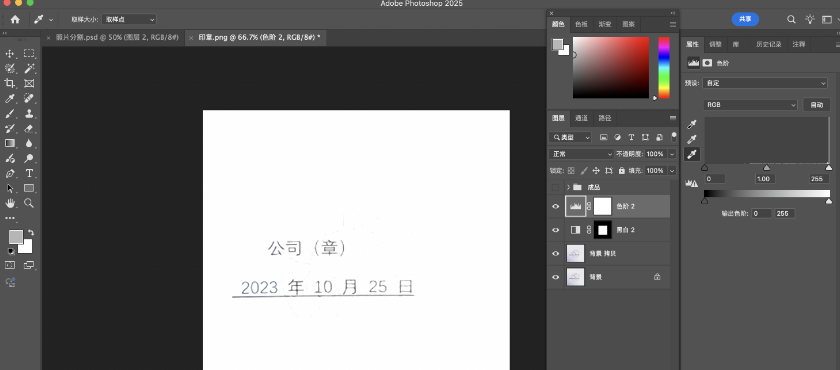Open the 预设 preset dropdown
Image resolution: width=840 pixels, height=370 pixels.
click(x=765, y=84)
